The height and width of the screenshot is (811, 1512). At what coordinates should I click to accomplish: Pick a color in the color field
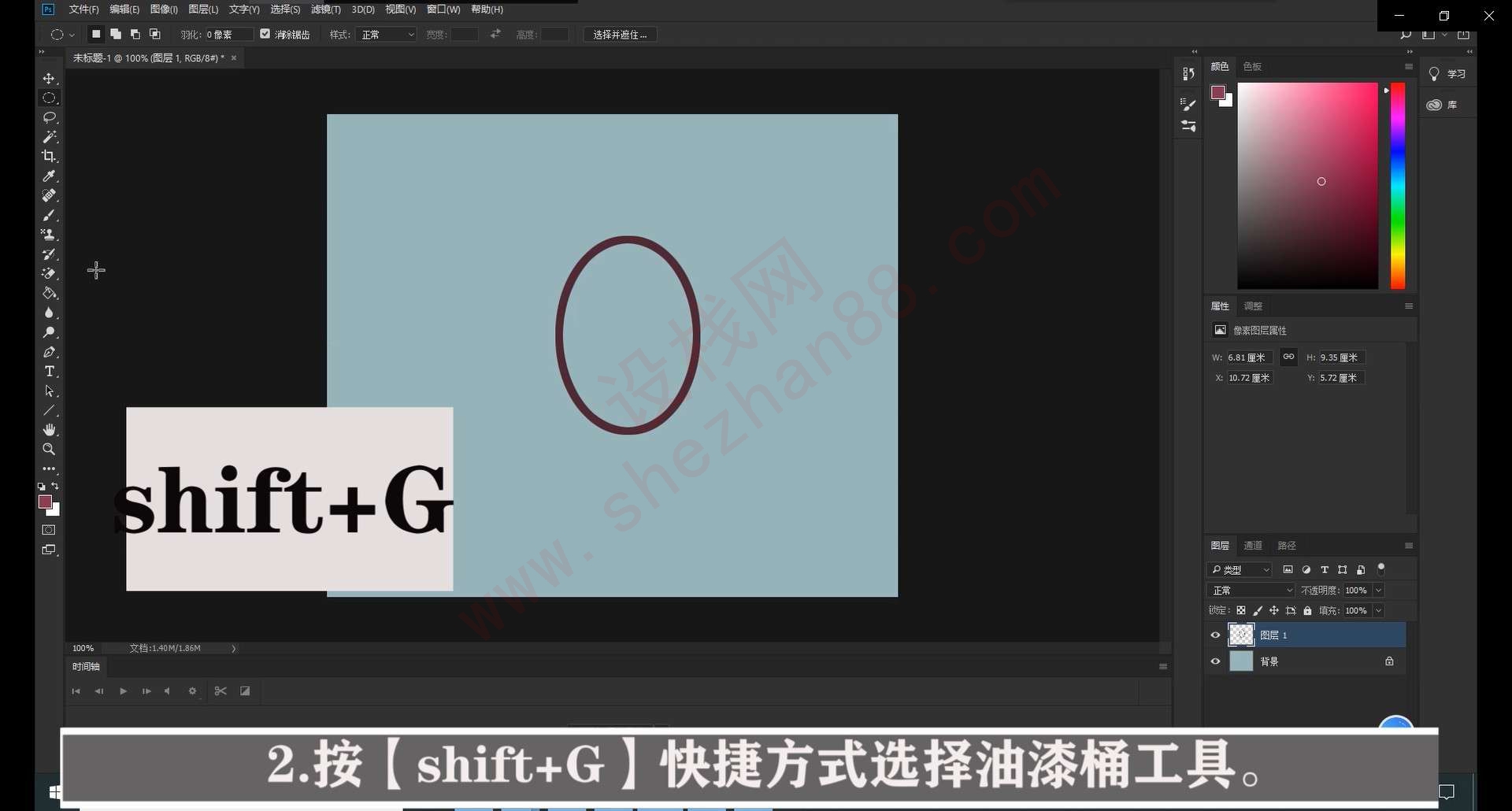[1307, 185]
